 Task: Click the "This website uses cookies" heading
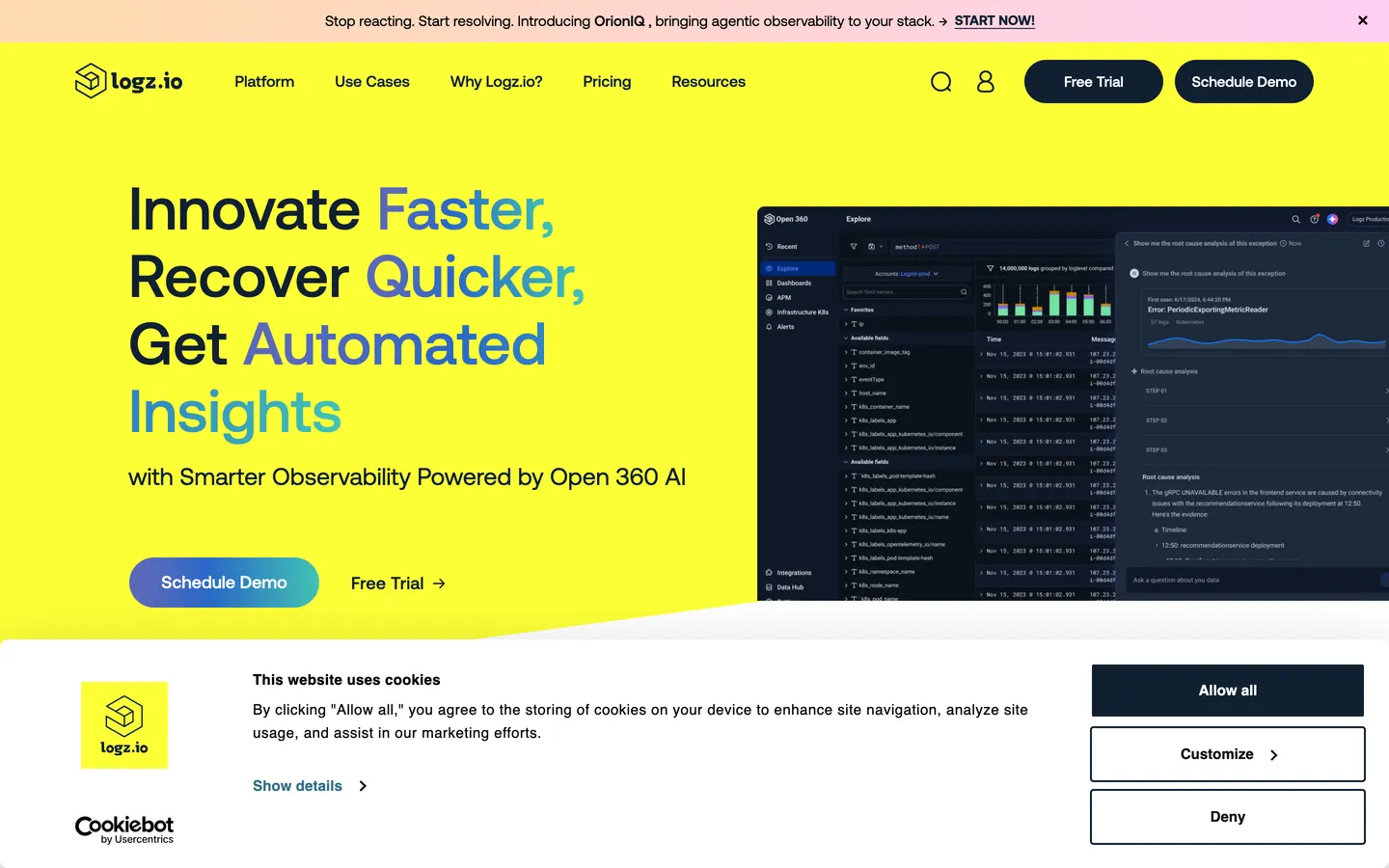click(346, 680)
